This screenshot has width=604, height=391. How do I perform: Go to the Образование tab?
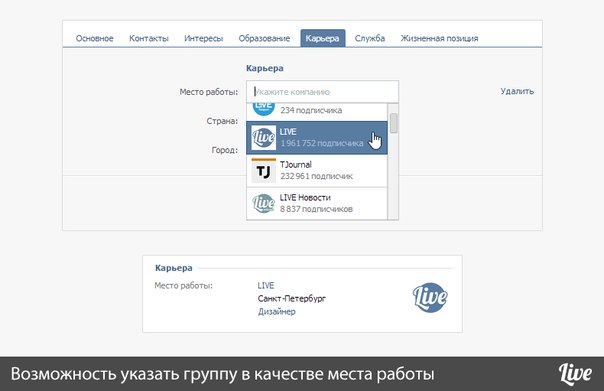pos(264,39)
